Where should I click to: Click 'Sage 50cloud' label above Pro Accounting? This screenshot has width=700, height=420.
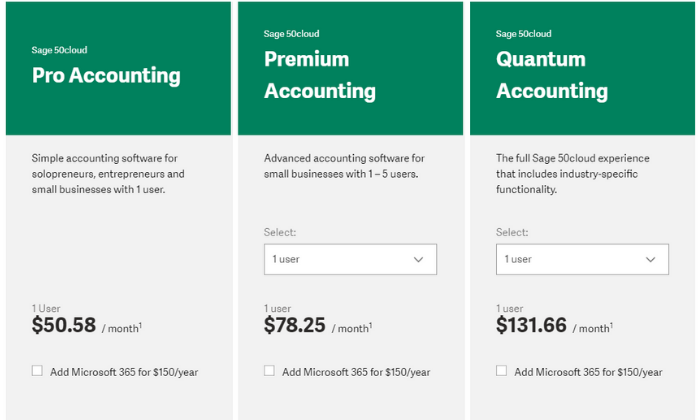59,50
